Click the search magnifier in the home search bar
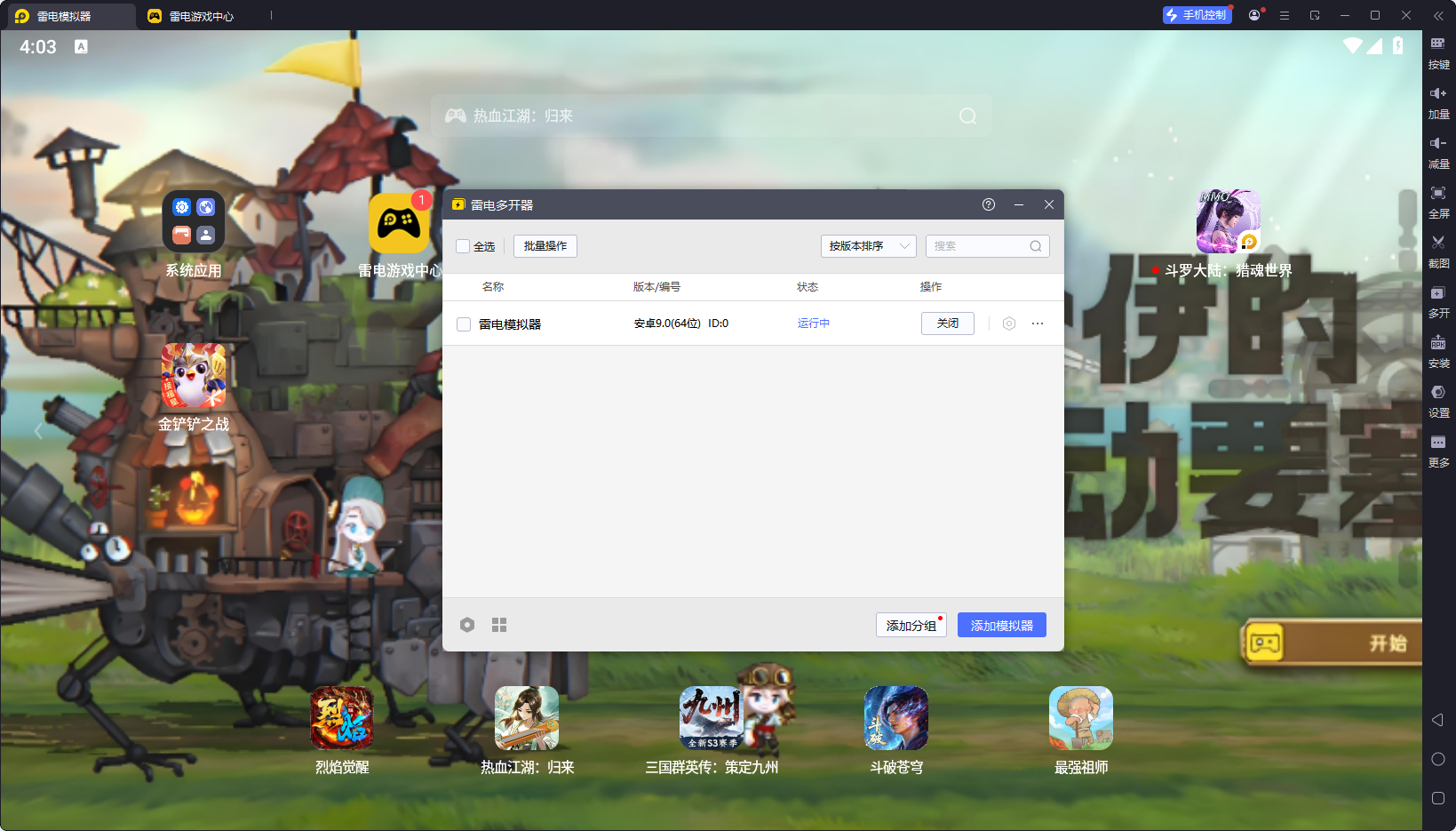 [x=968, y=116]
